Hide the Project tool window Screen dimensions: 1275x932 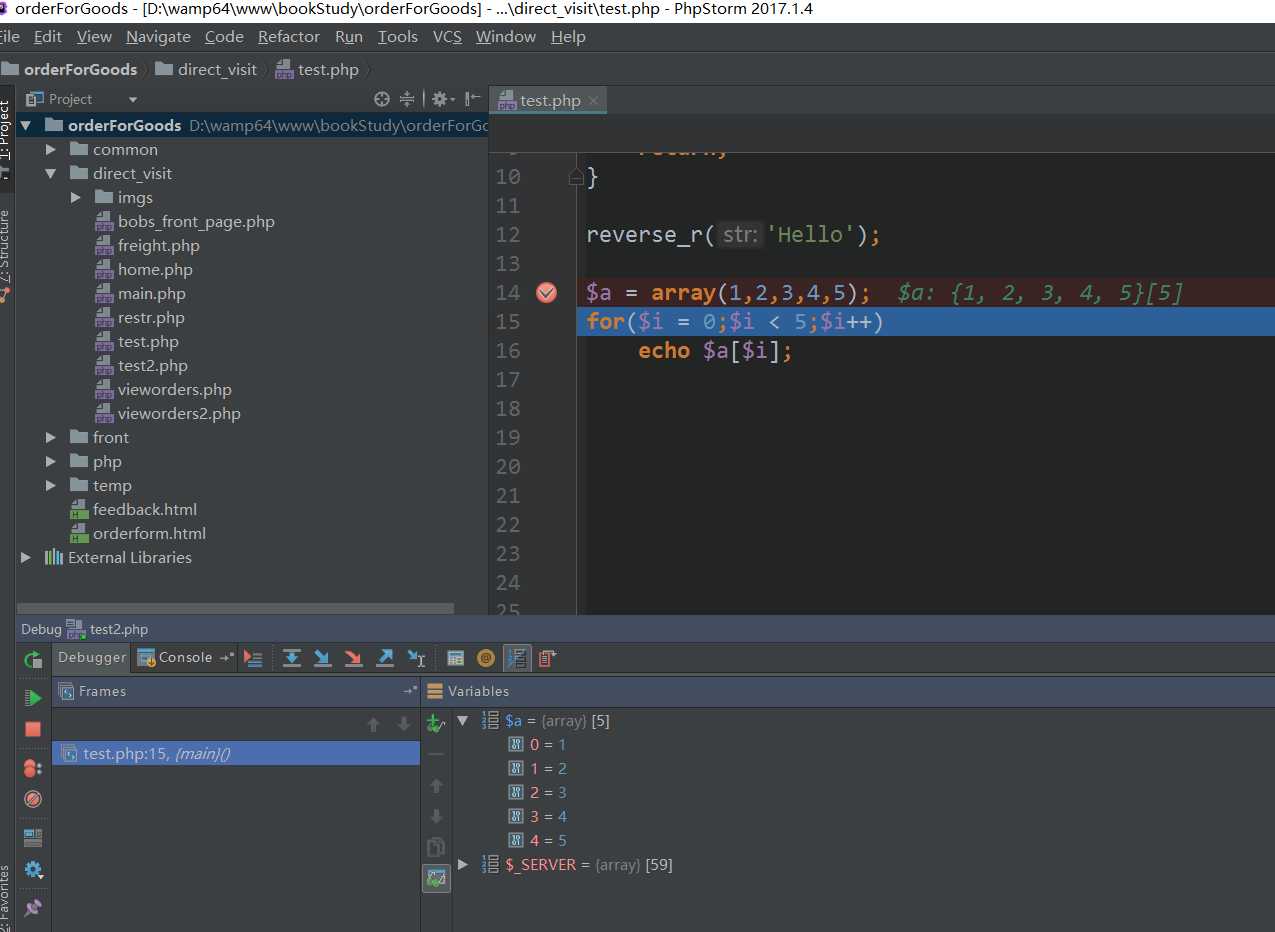point(473,99)
